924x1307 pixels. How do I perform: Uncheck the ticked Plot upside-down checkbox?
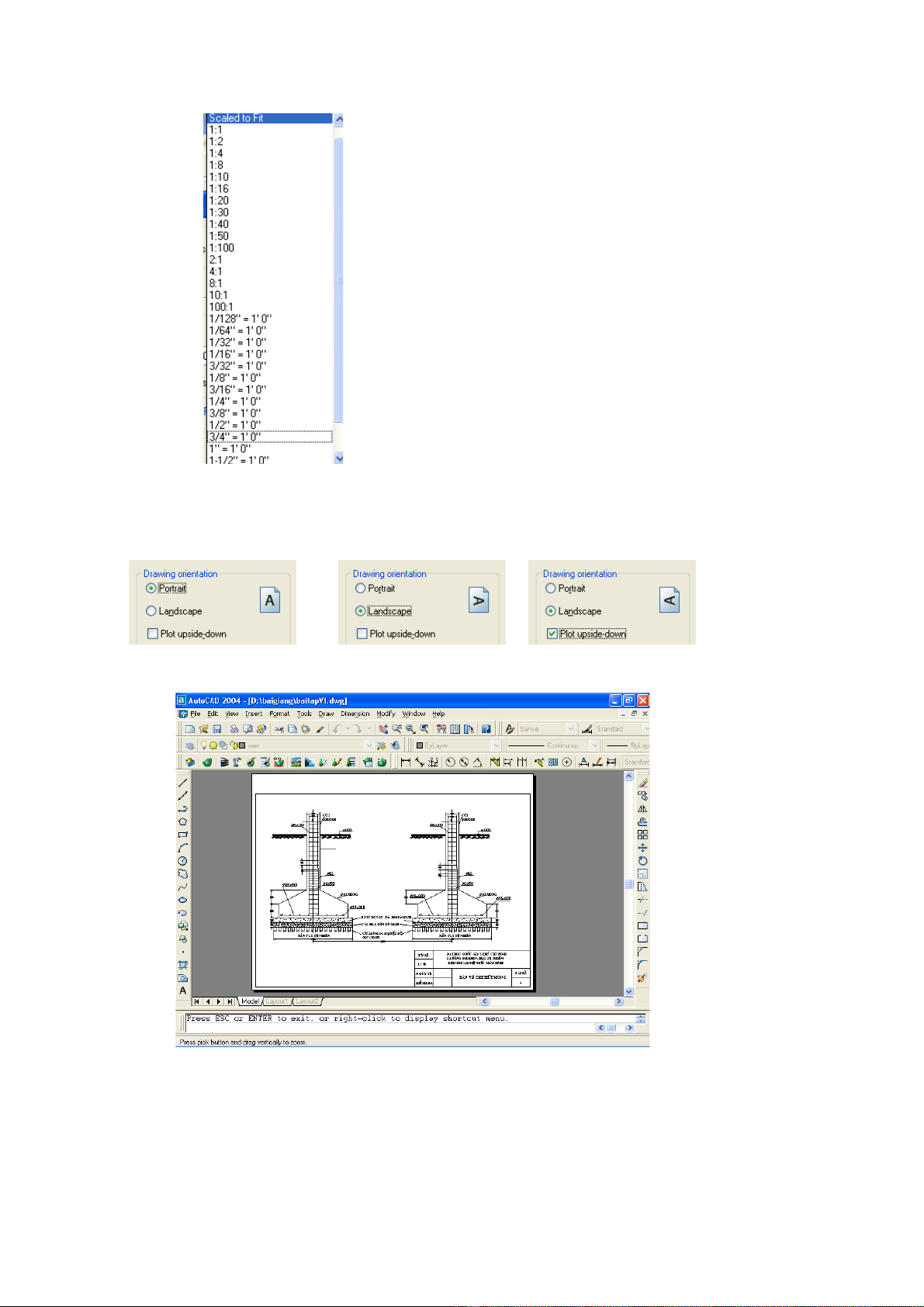coord(552,634)
